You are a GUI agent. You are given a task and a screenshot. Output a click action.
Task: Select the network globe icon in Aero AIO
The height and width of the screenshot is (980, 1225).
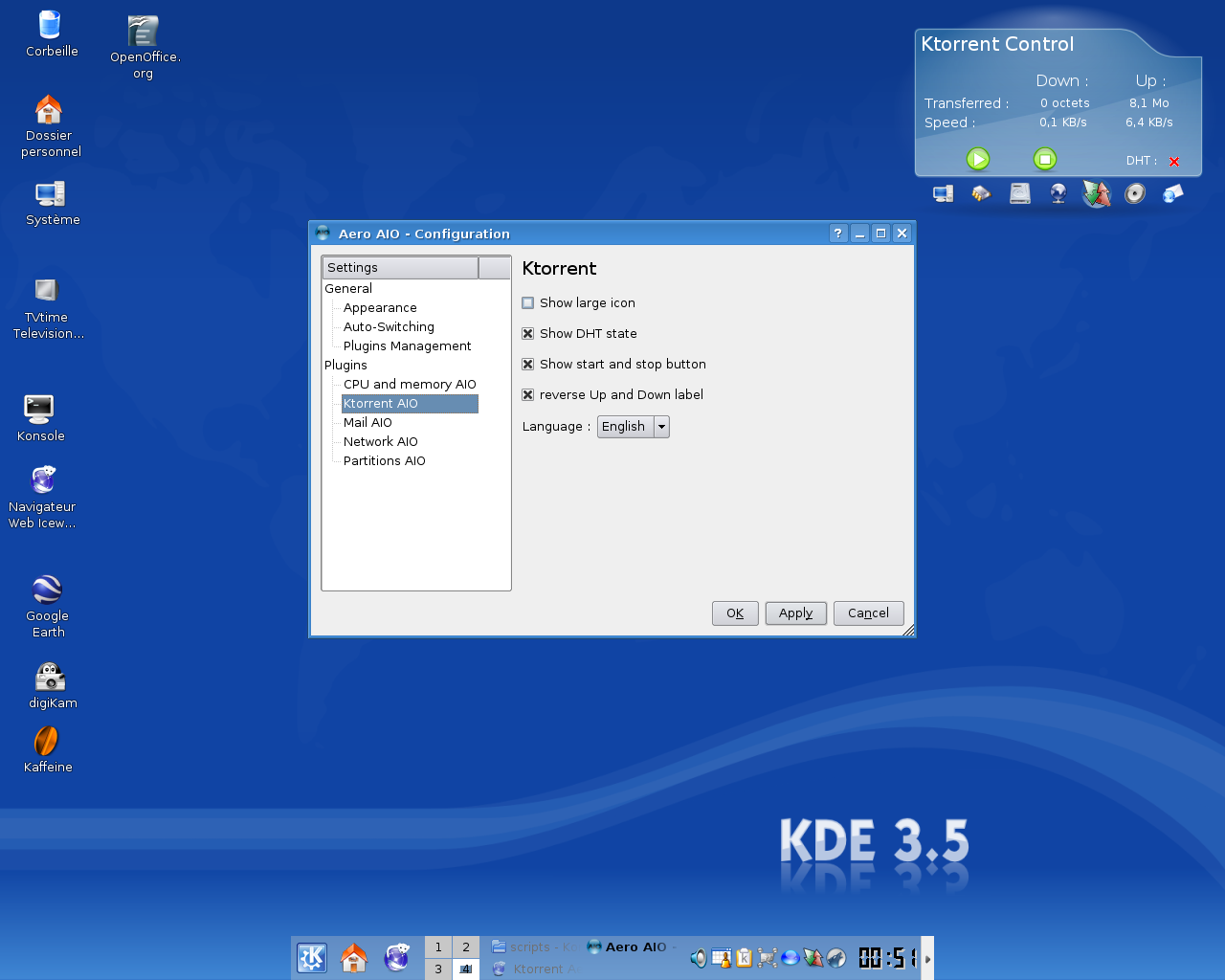pos(1058,194)
